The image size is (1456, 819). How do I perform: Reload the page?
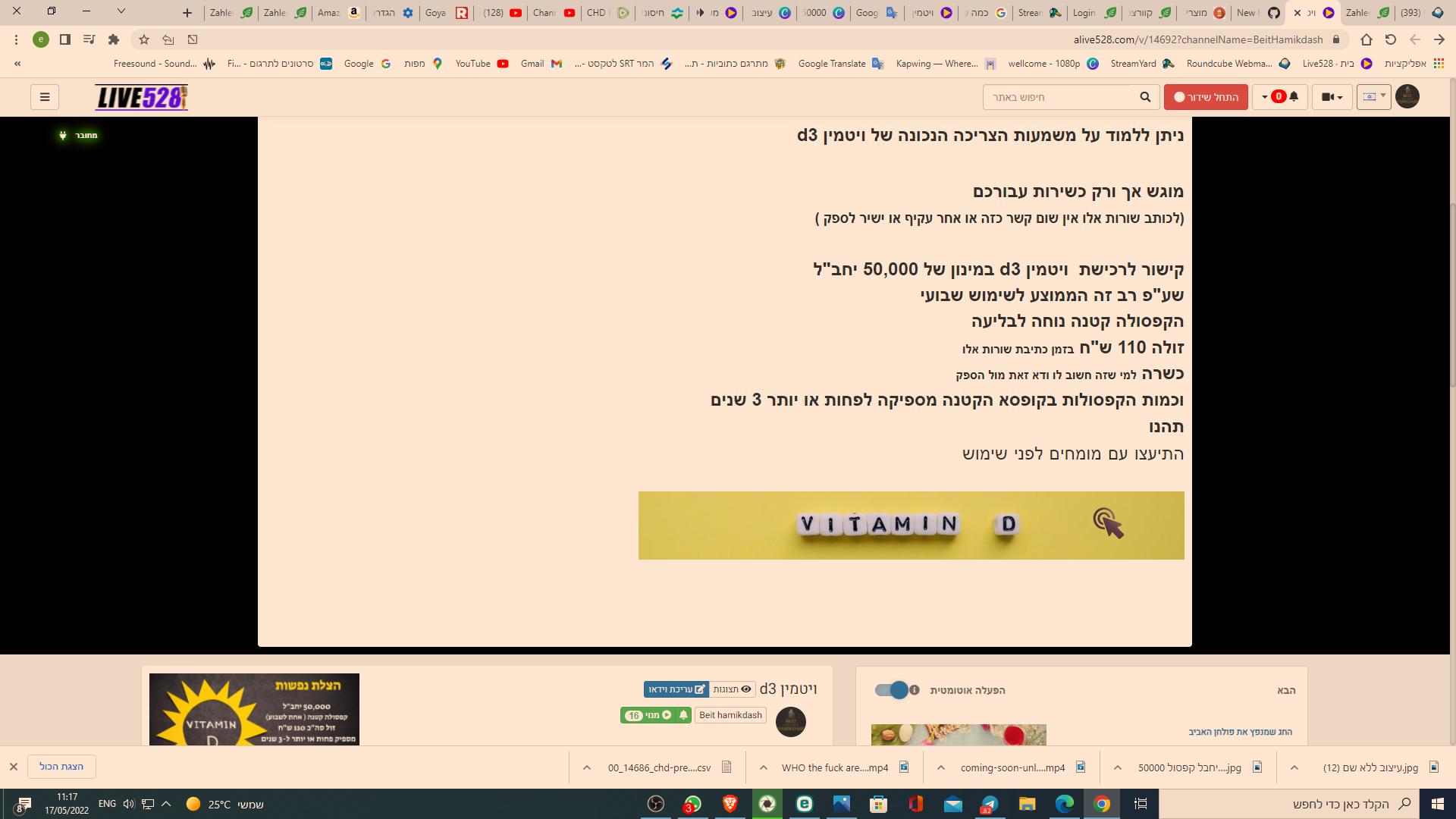coord(1391,39)
